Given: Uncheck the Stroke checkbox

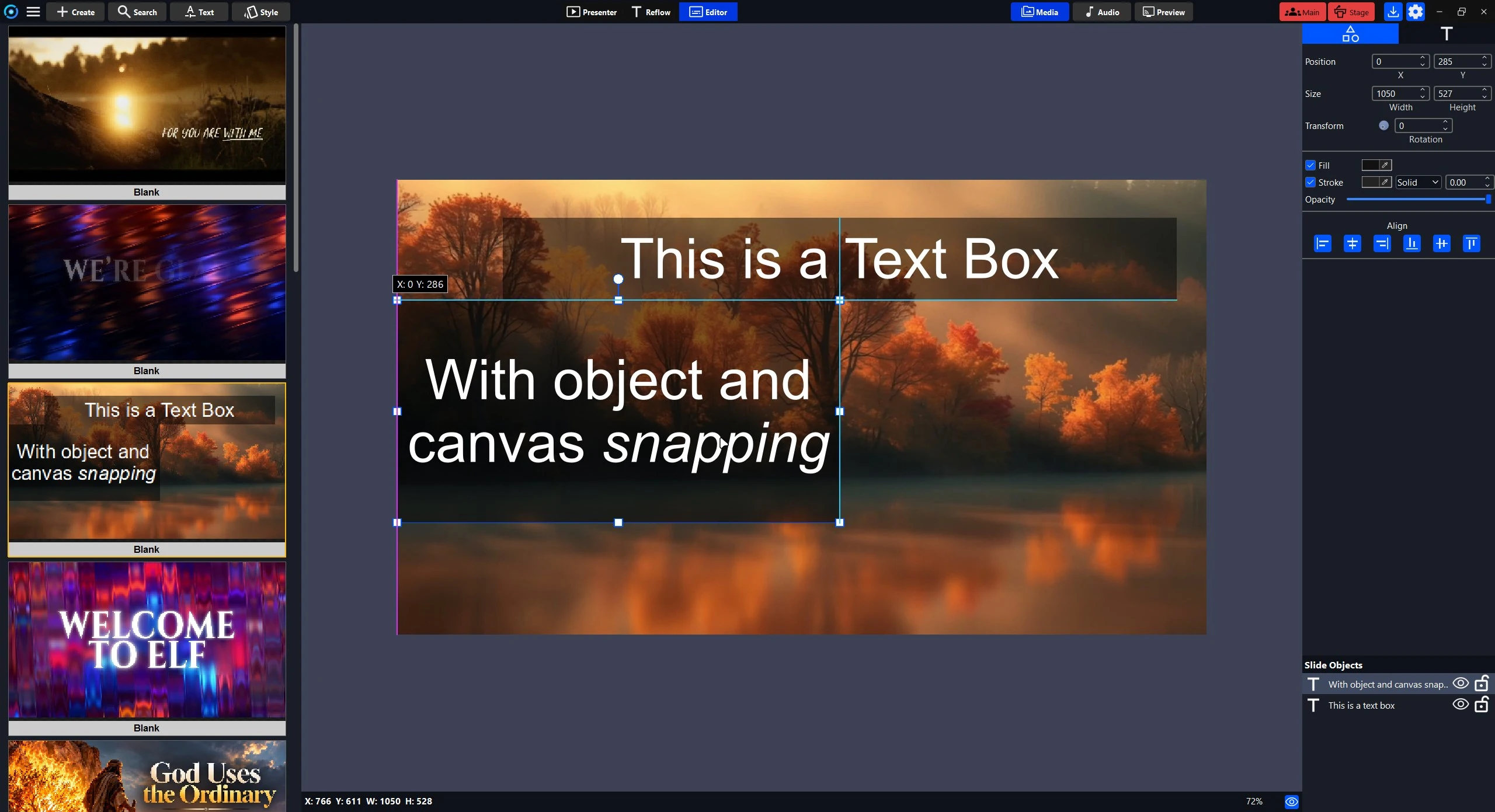Looking at the screenshot, I should click(1310, 182).
